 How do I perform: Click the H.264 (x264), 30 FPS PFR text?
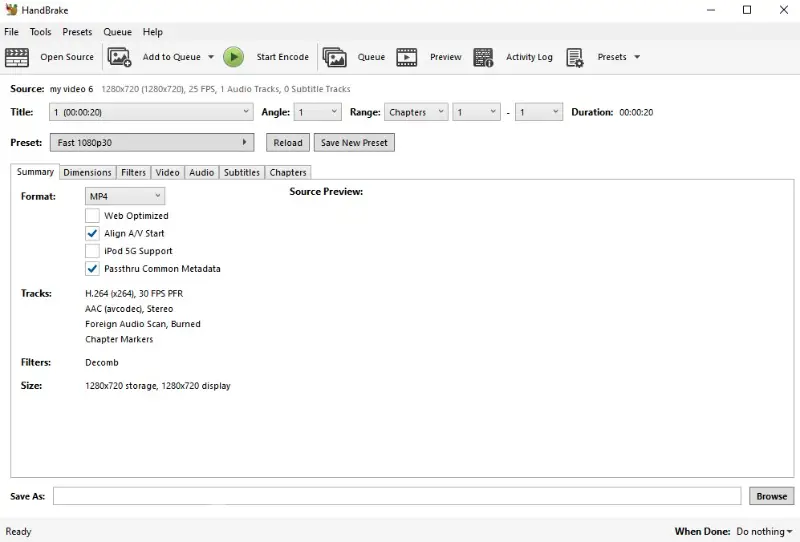pos(134,293)
